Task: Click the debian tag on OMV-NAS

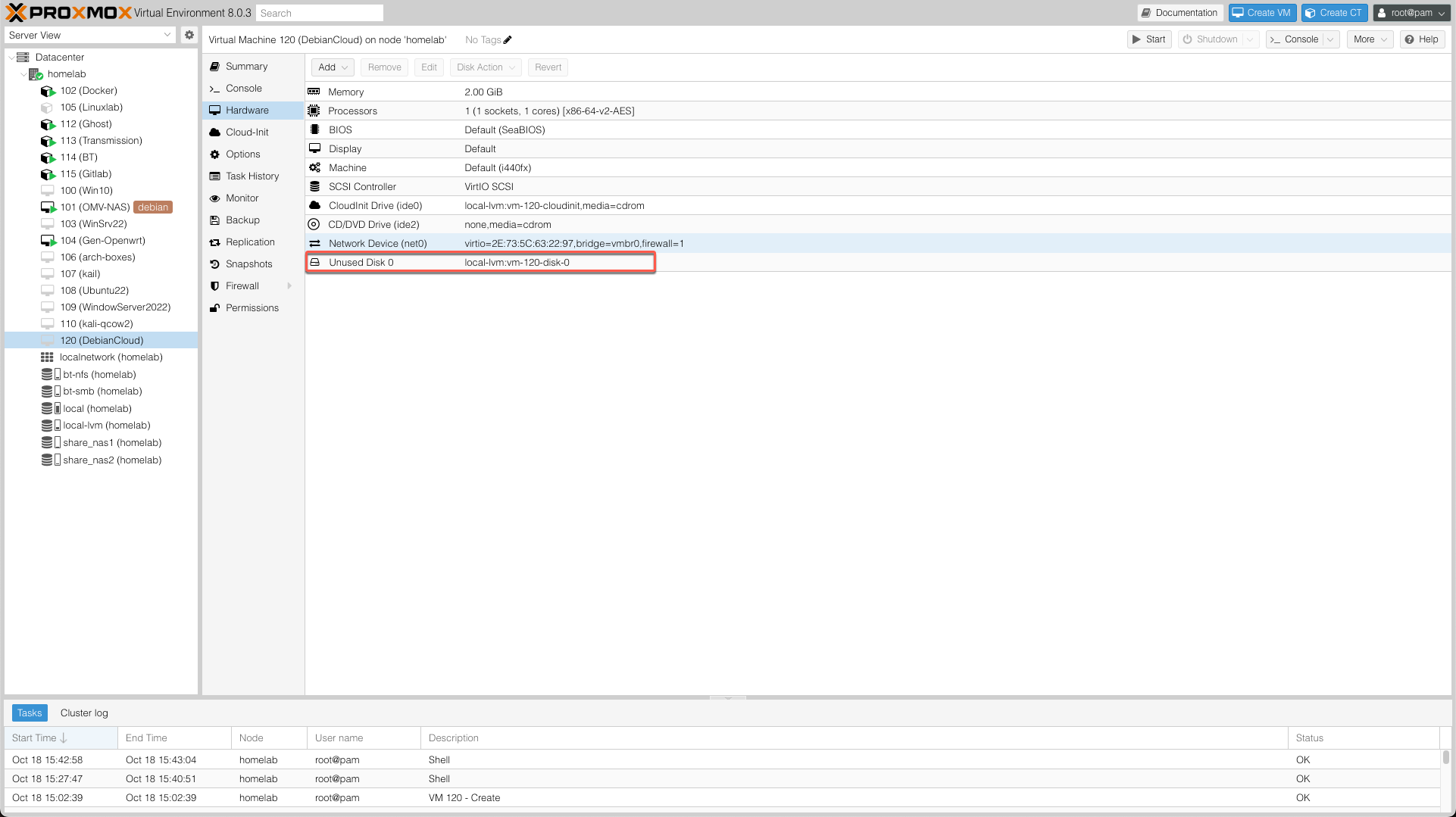Action: pos(153,207)
